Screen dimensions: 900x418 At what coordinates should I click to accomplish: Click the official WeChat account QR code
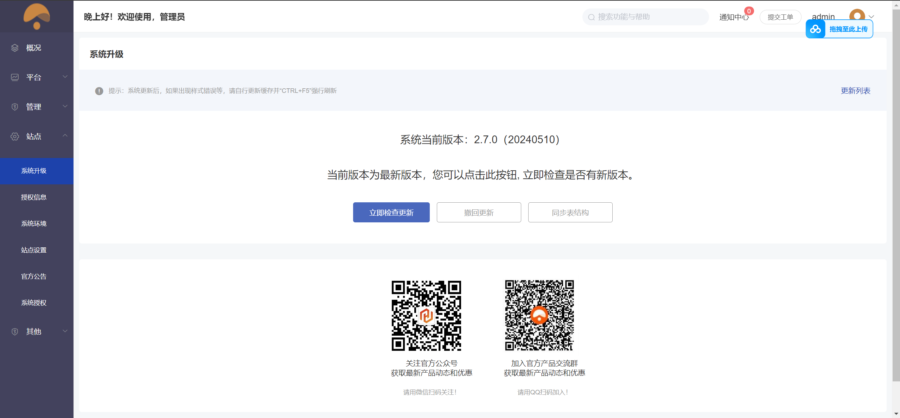(426, 315)
